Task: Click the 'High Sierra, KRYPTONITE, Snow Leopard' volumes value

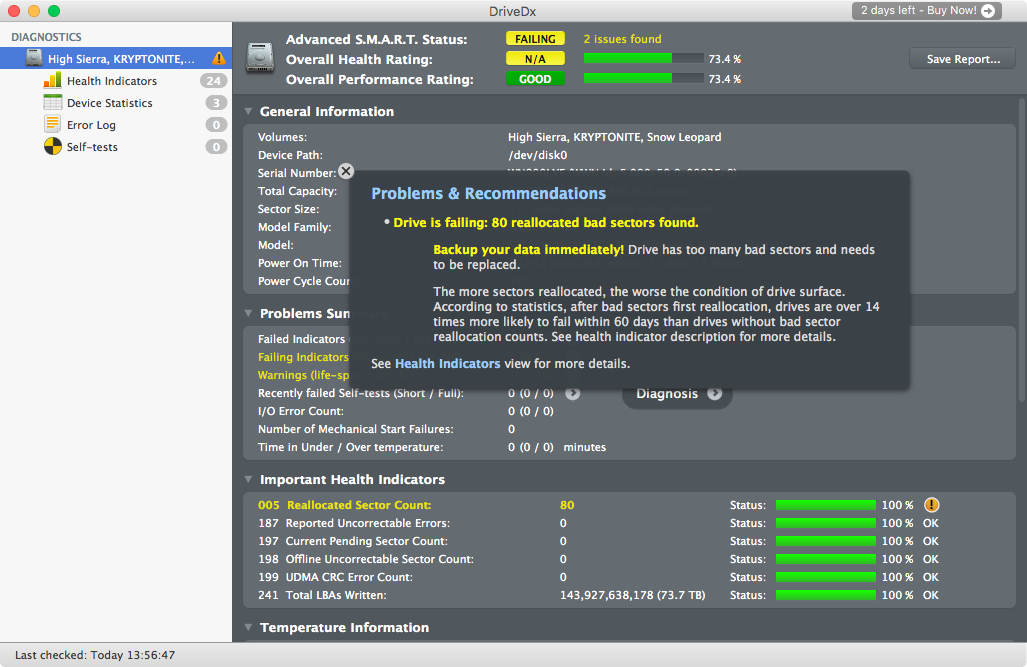Action: 614,137
